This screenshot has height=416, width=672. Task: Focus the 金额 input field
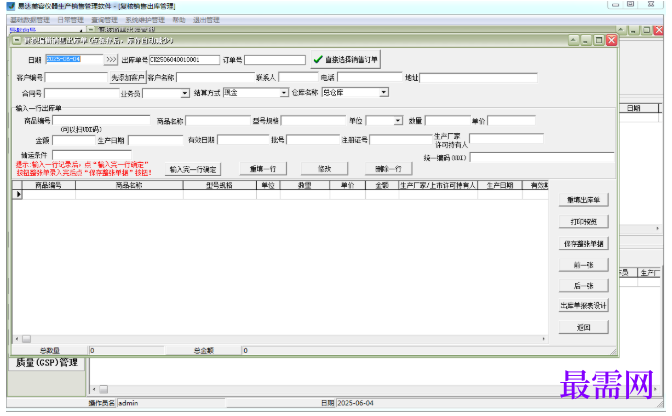click(x=74, y=140)
